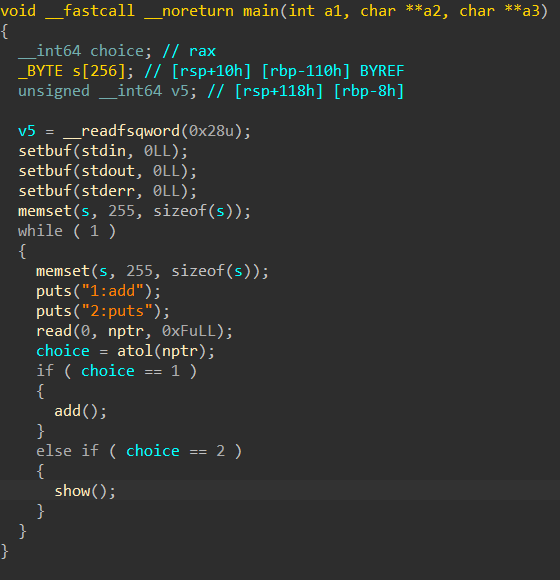Click the __readfsqword call

click(121, 131)
